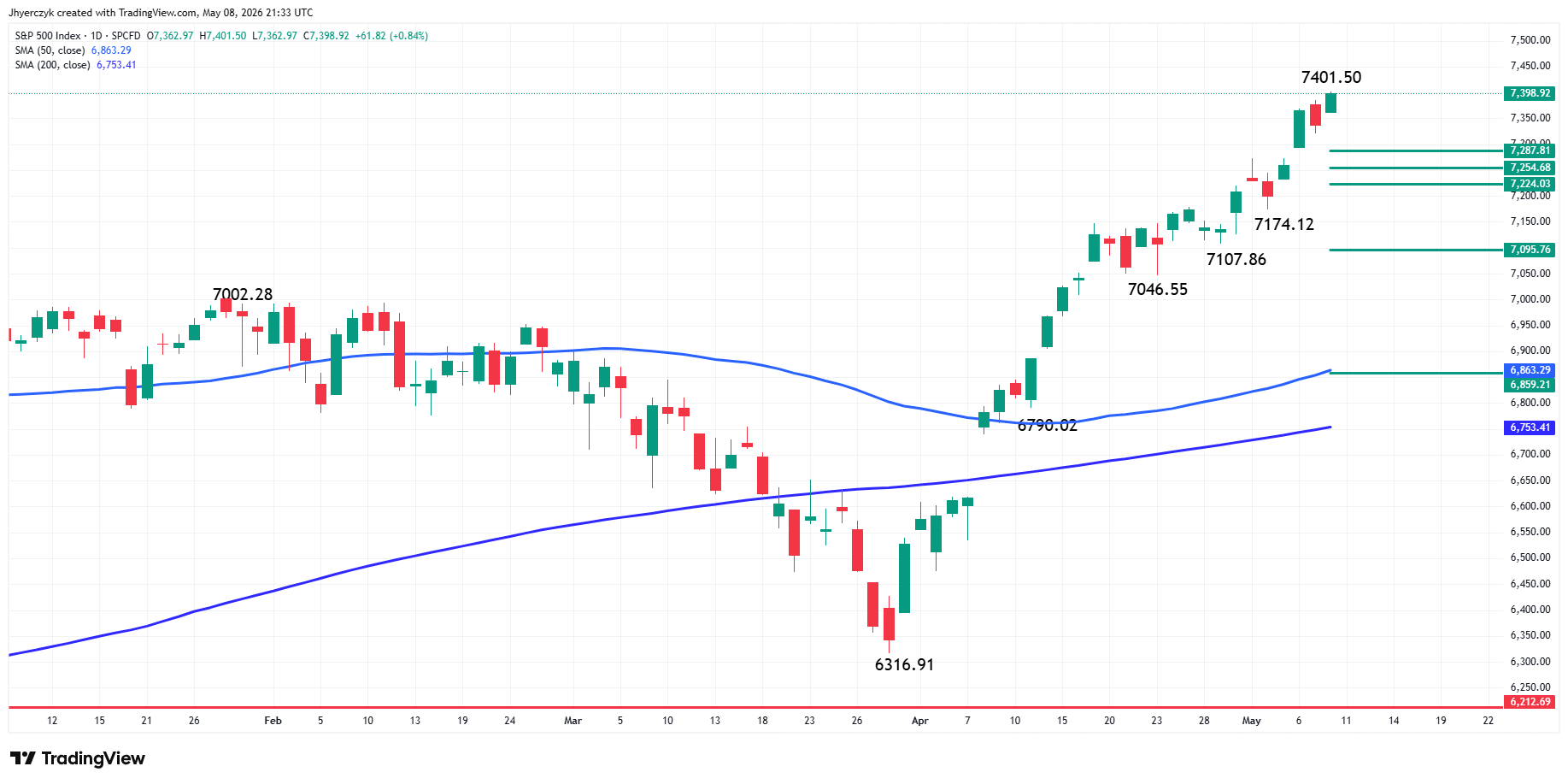Viewport: 1568px width, 784px height.
Task: Click the 7,450.00 price axis label
Action: click(x=1530, y=66)
